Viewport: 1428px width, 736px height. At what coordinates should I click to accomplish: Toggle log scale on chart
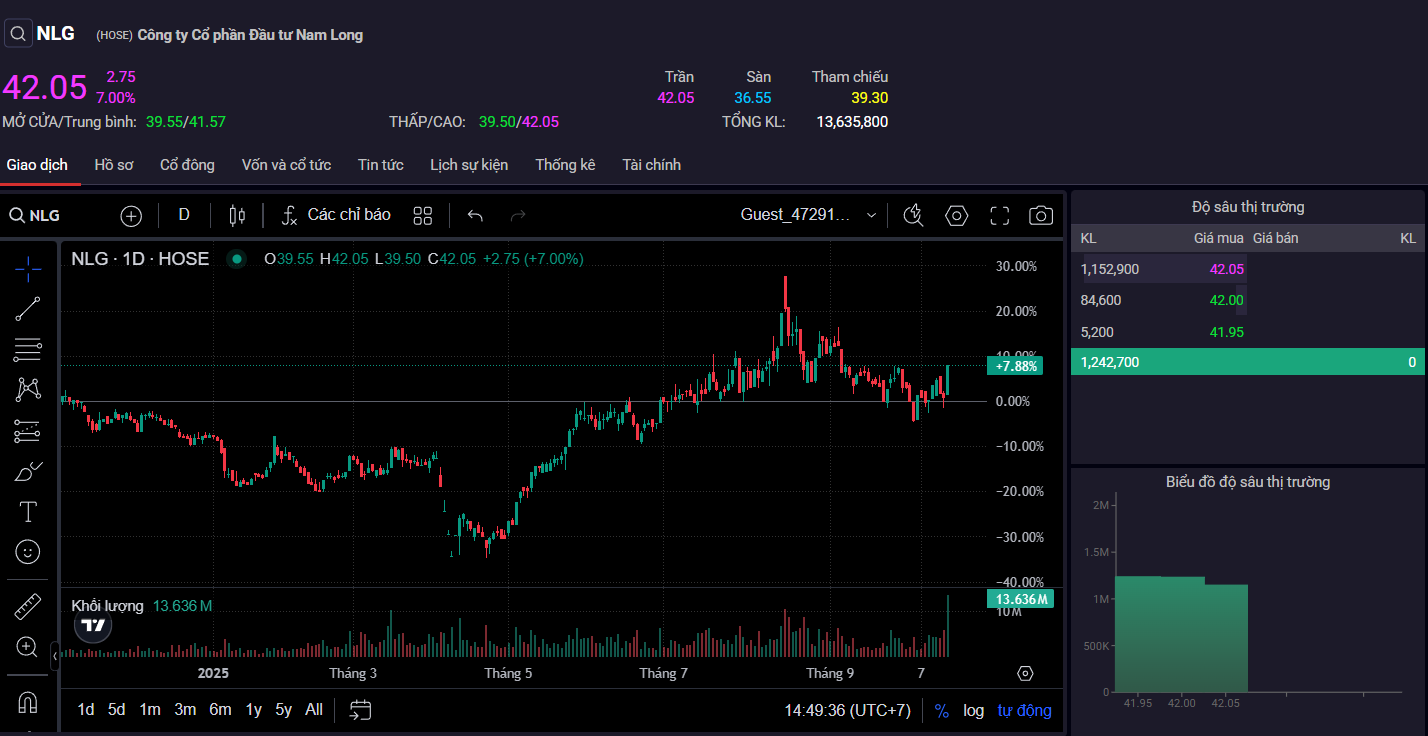[x=973, y=710]
